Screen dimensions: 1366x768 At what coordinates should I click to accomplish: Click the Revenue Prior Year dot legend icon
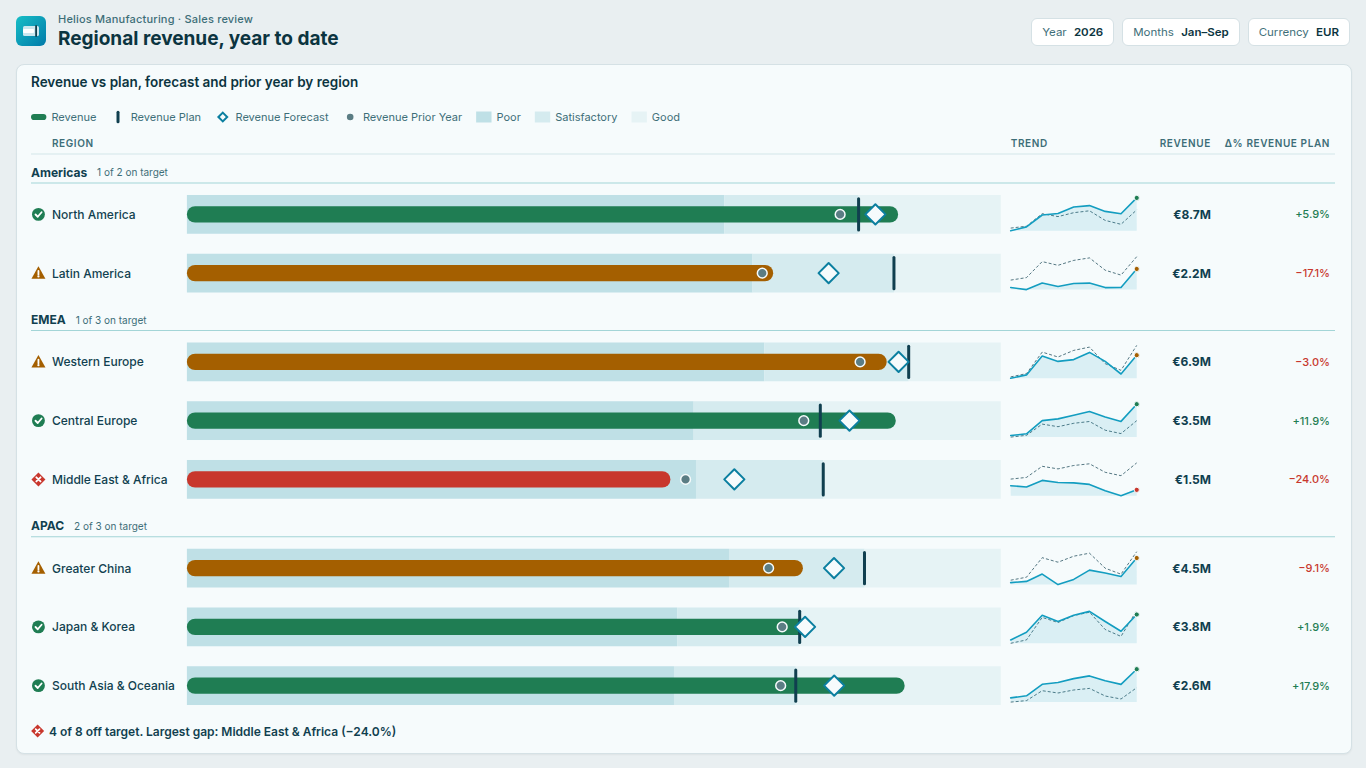350,117
